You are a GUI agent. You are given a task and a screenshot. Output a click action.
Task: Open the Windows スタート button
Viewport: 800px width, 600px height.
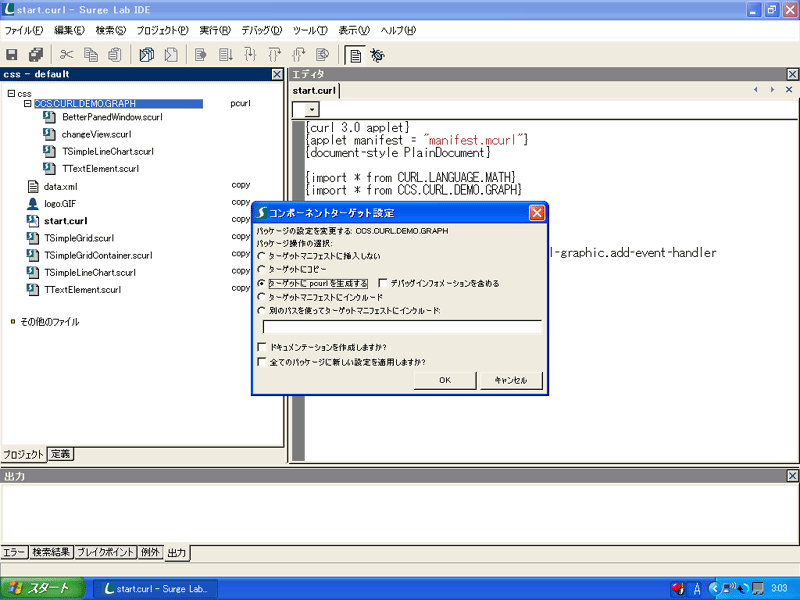click(37, 589)
